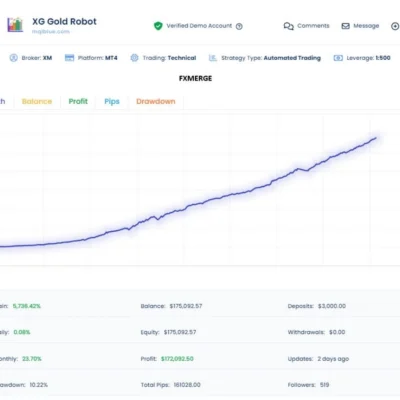The image size is (400, 400).
Task: Click the Platform card icon
Action: point(69,58)
